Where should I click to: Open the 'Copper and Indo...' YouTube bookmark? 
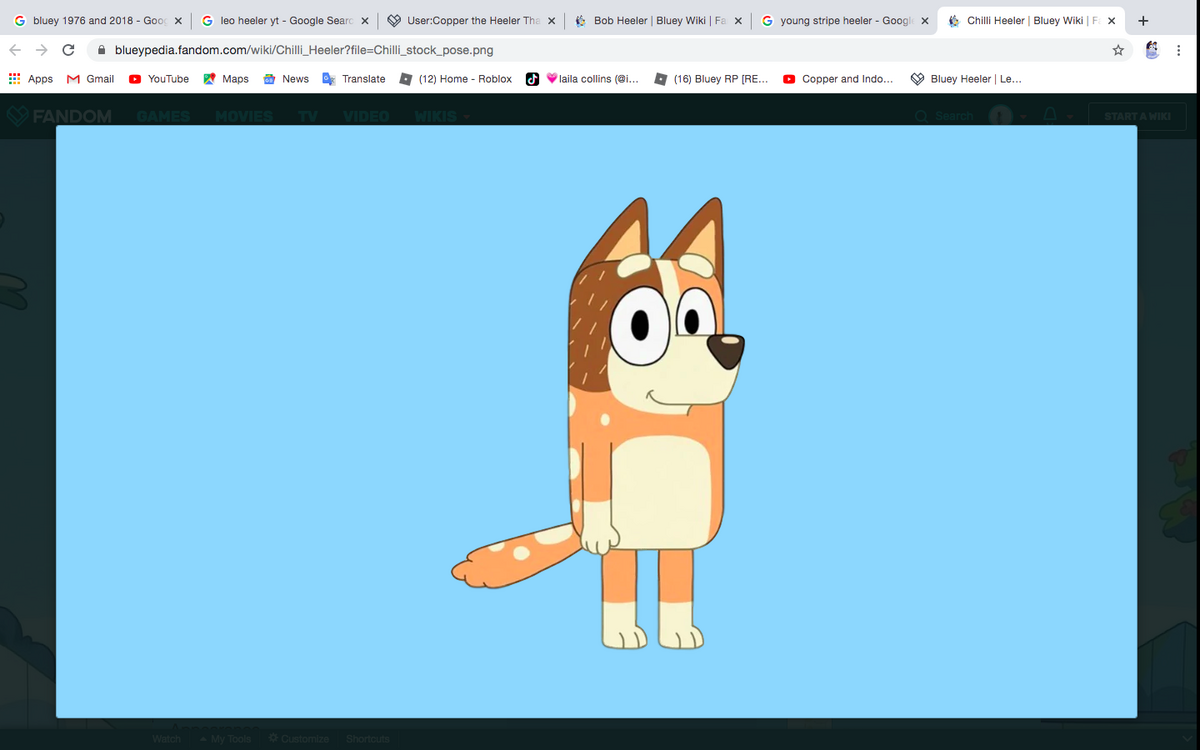coord(839,79)
